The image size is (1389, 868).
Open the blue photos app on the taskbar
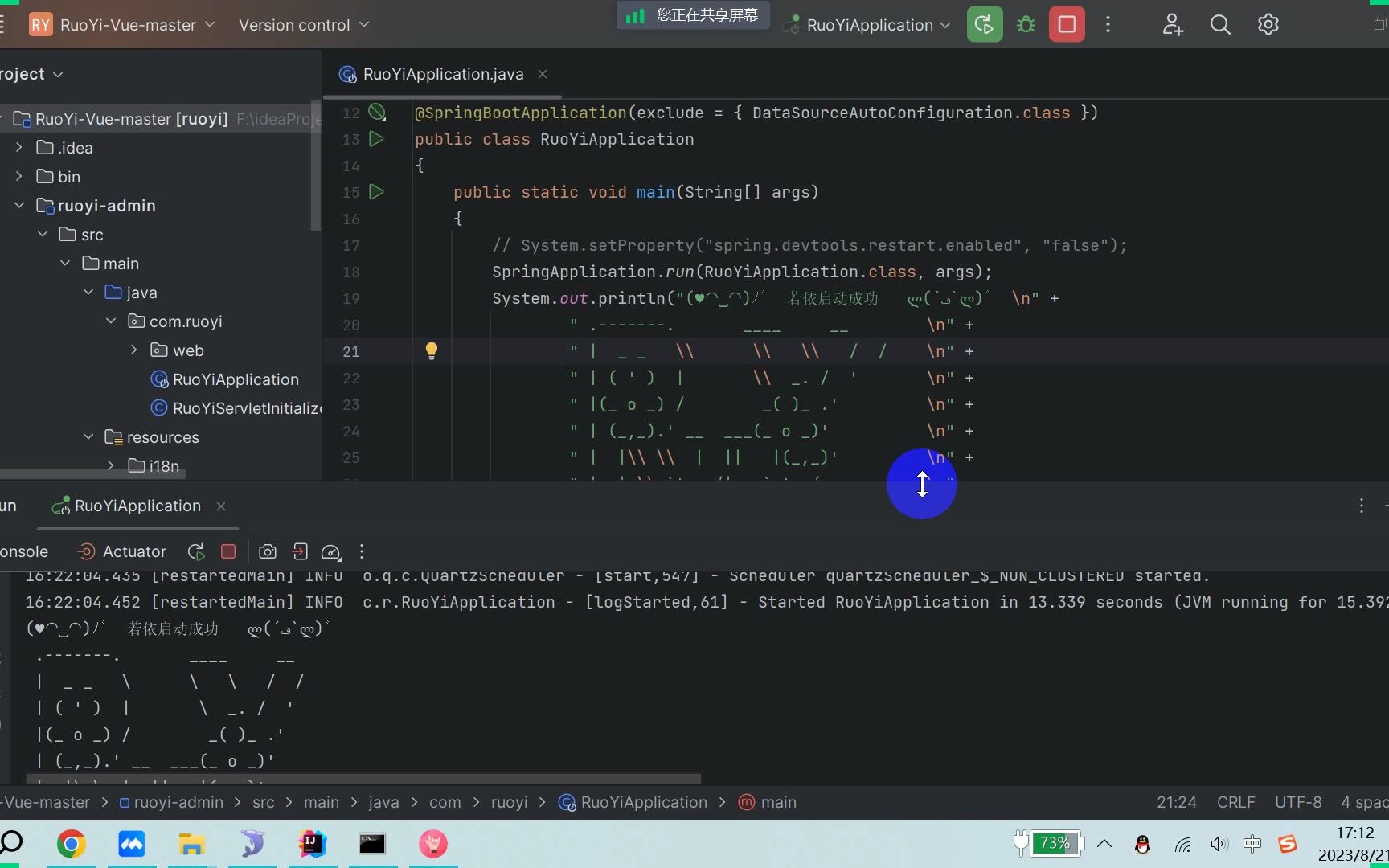pyautogui.click(x=131, y=843)
